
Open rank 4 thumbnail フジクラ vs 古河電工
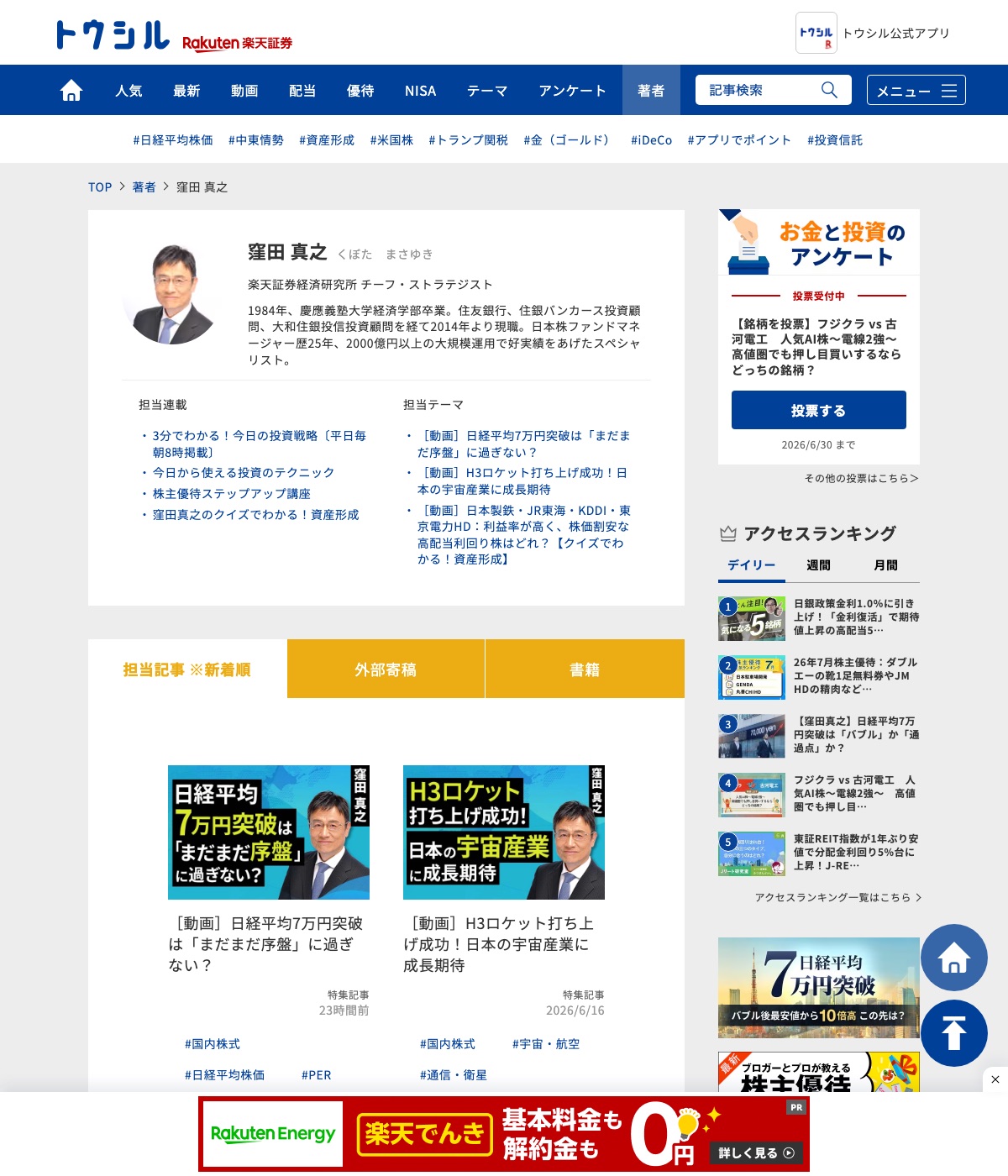click(x=752, y=795)
